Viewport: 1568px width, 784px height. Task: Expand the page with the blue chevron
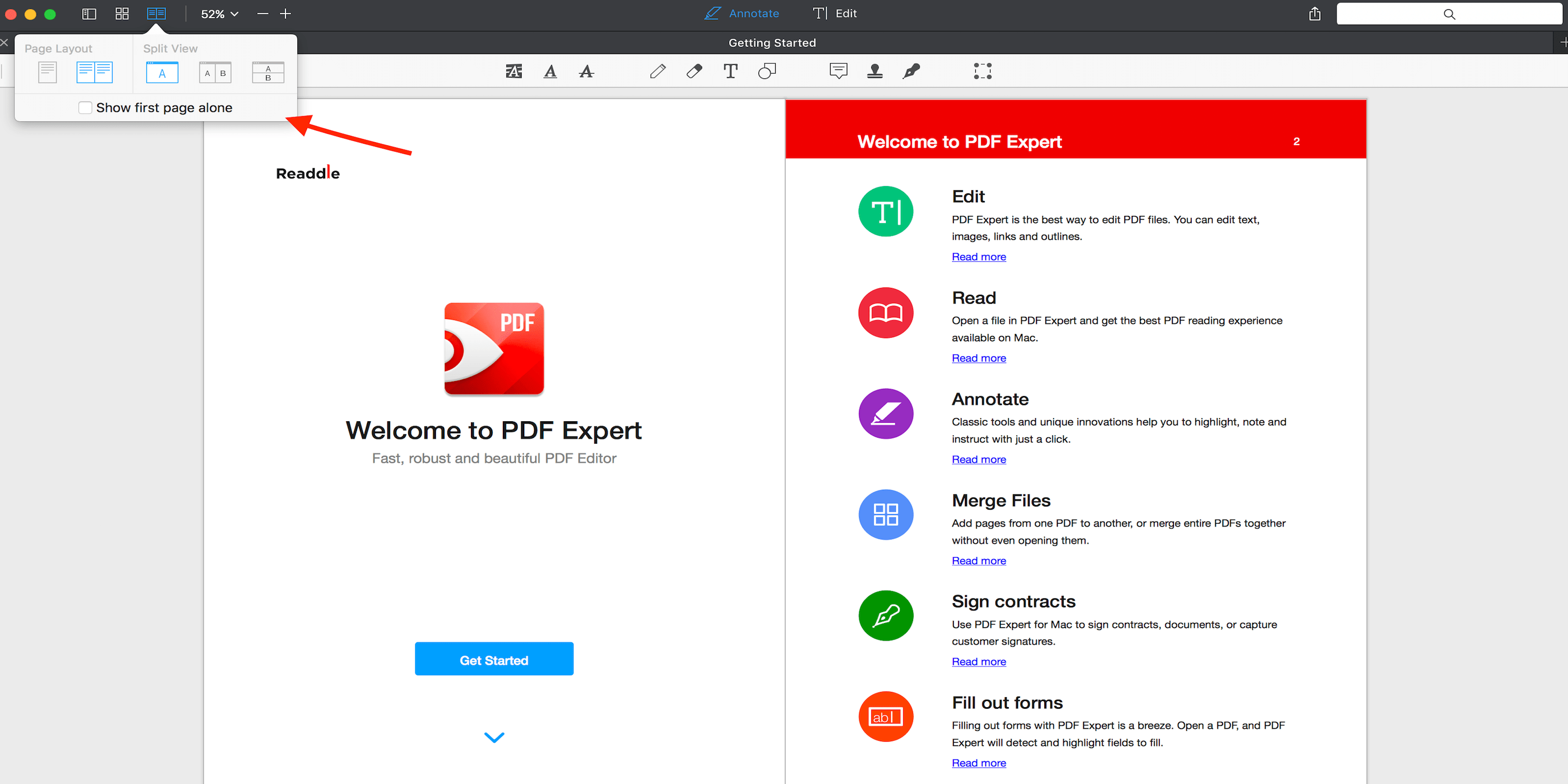tap(493, 737)
